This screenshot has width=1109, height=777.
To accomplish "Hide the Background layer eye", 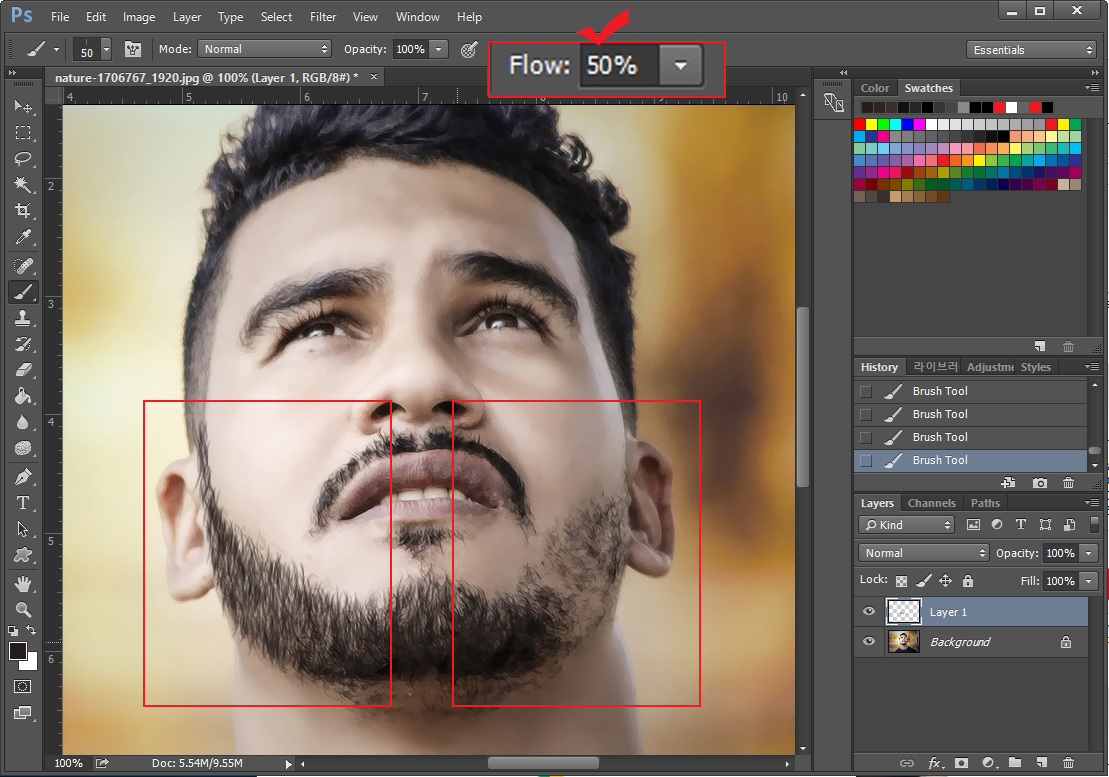I will [869, 641].
